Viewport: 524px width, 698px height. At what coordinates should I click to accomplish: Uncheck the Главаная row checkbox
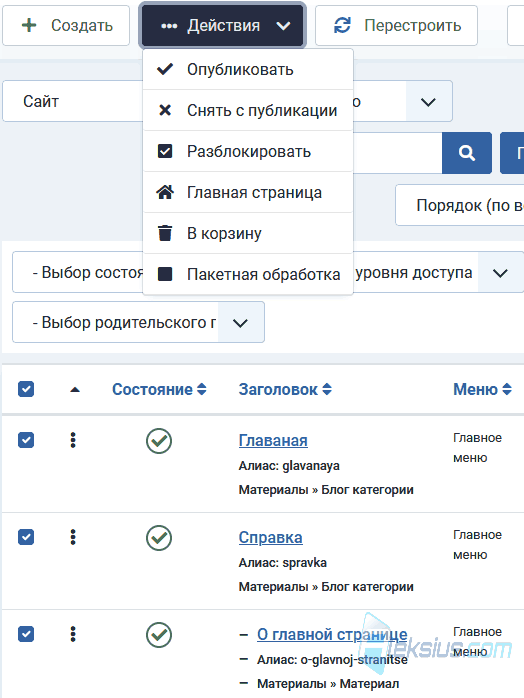coord(26,440)
